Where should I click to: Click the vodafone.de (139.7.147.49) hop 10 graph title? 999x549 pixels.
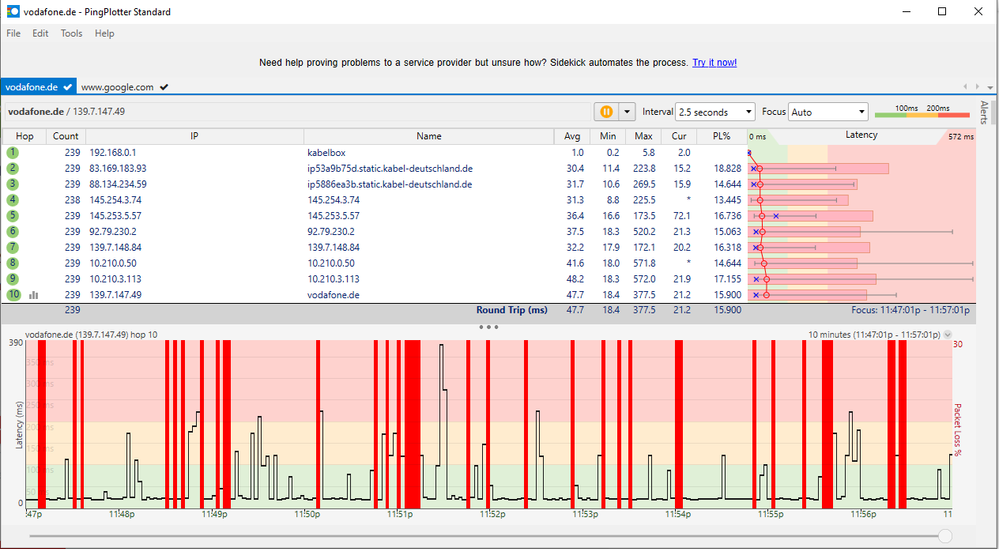pyautogui.click(x=91, y=334)
